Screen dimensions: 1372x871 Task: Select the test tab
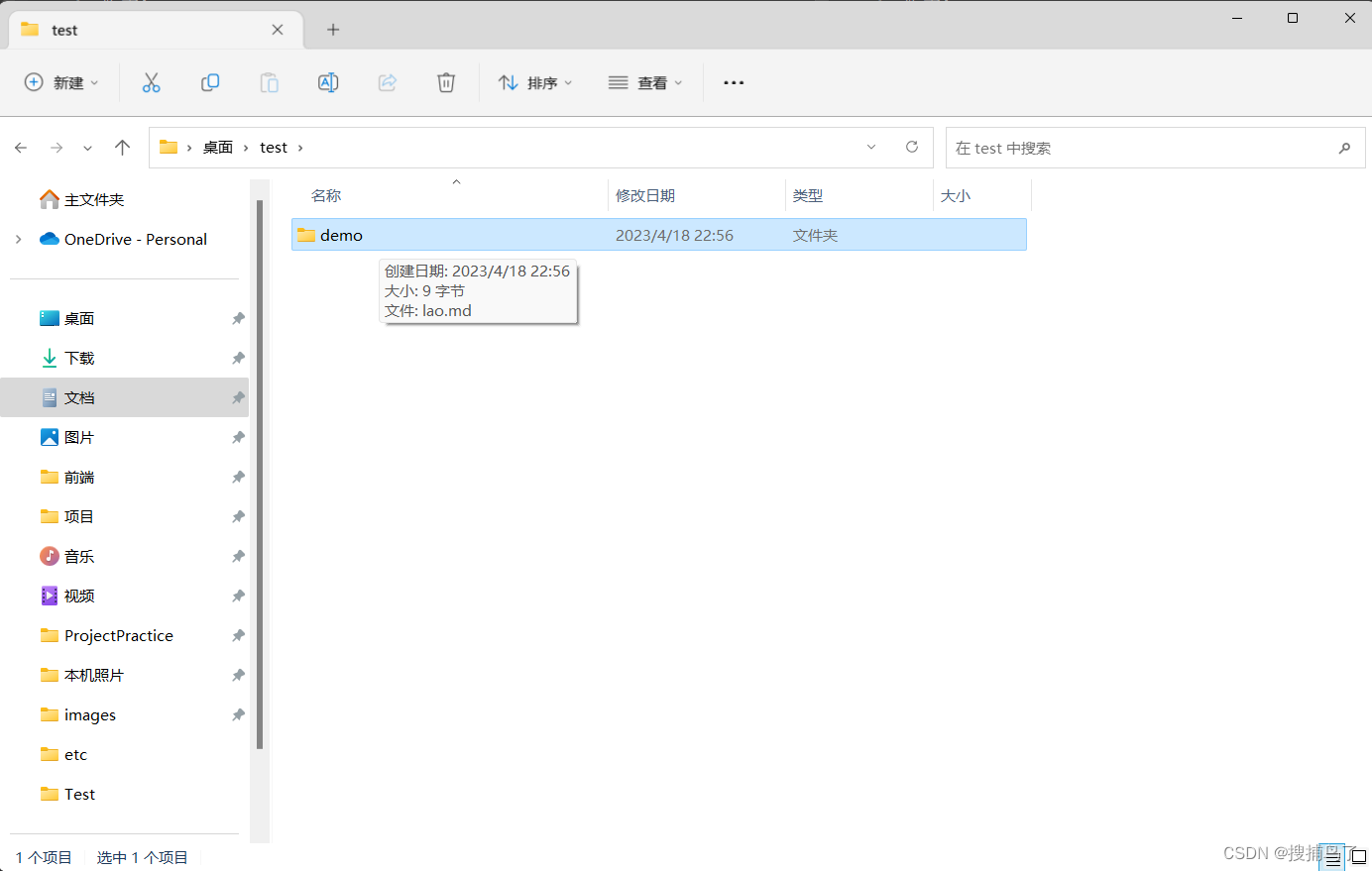pos(154,30)
